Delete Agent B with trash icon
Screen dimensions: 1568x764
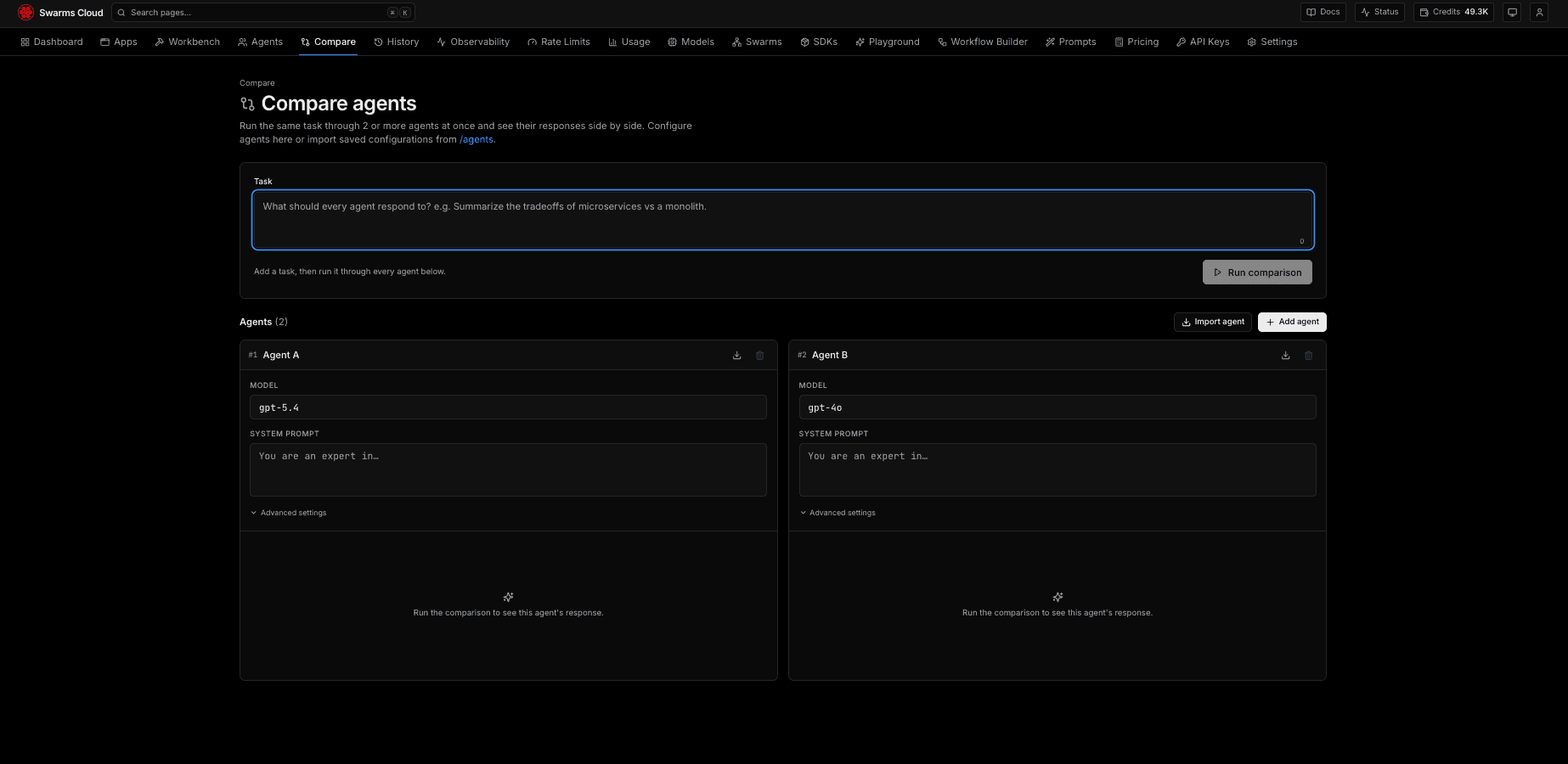tap(1309, 356)
